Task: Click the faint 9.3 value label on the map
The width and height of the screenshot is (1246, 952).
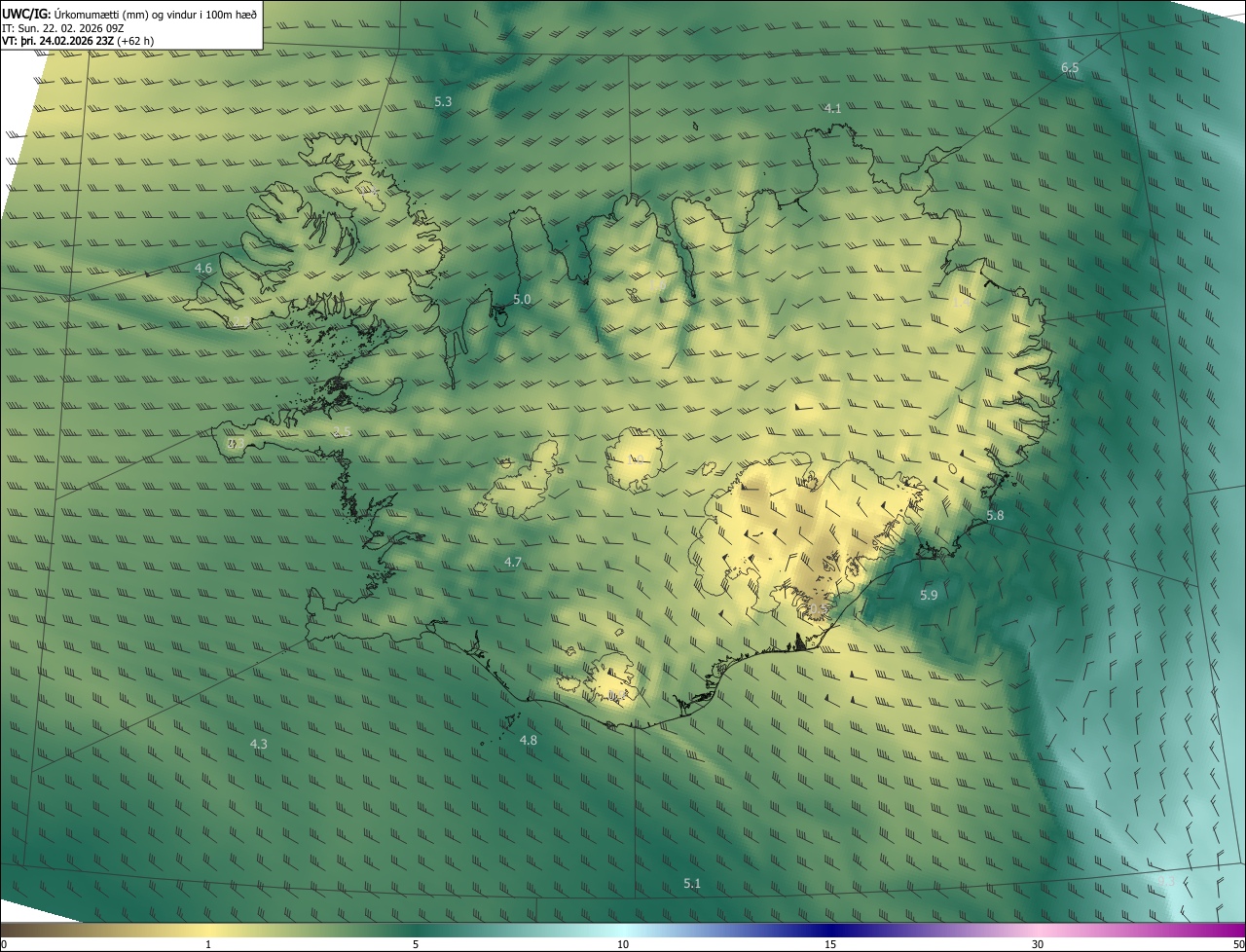Action: pyautogui.click(x=1164, y=880)
